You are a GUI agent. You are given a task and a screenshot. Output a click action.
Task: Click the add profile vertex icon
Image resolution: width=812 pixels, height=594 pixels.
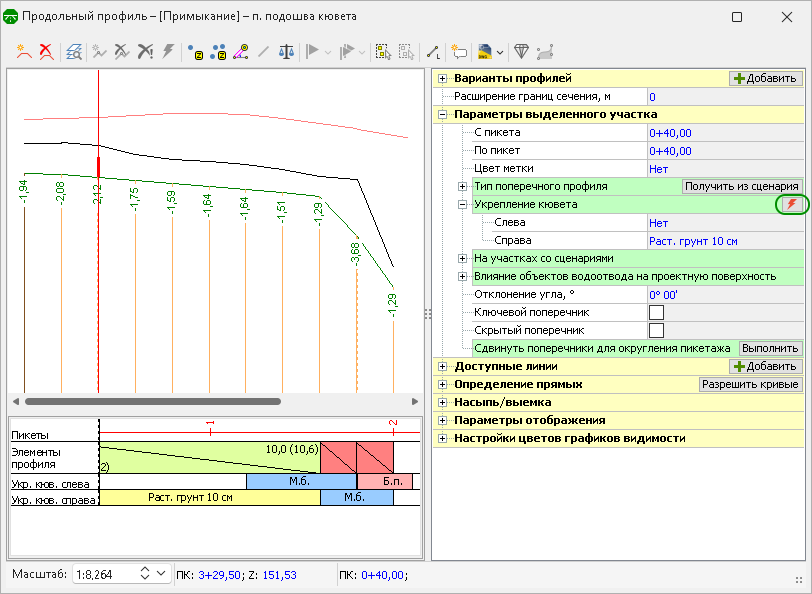click(22, 50)
